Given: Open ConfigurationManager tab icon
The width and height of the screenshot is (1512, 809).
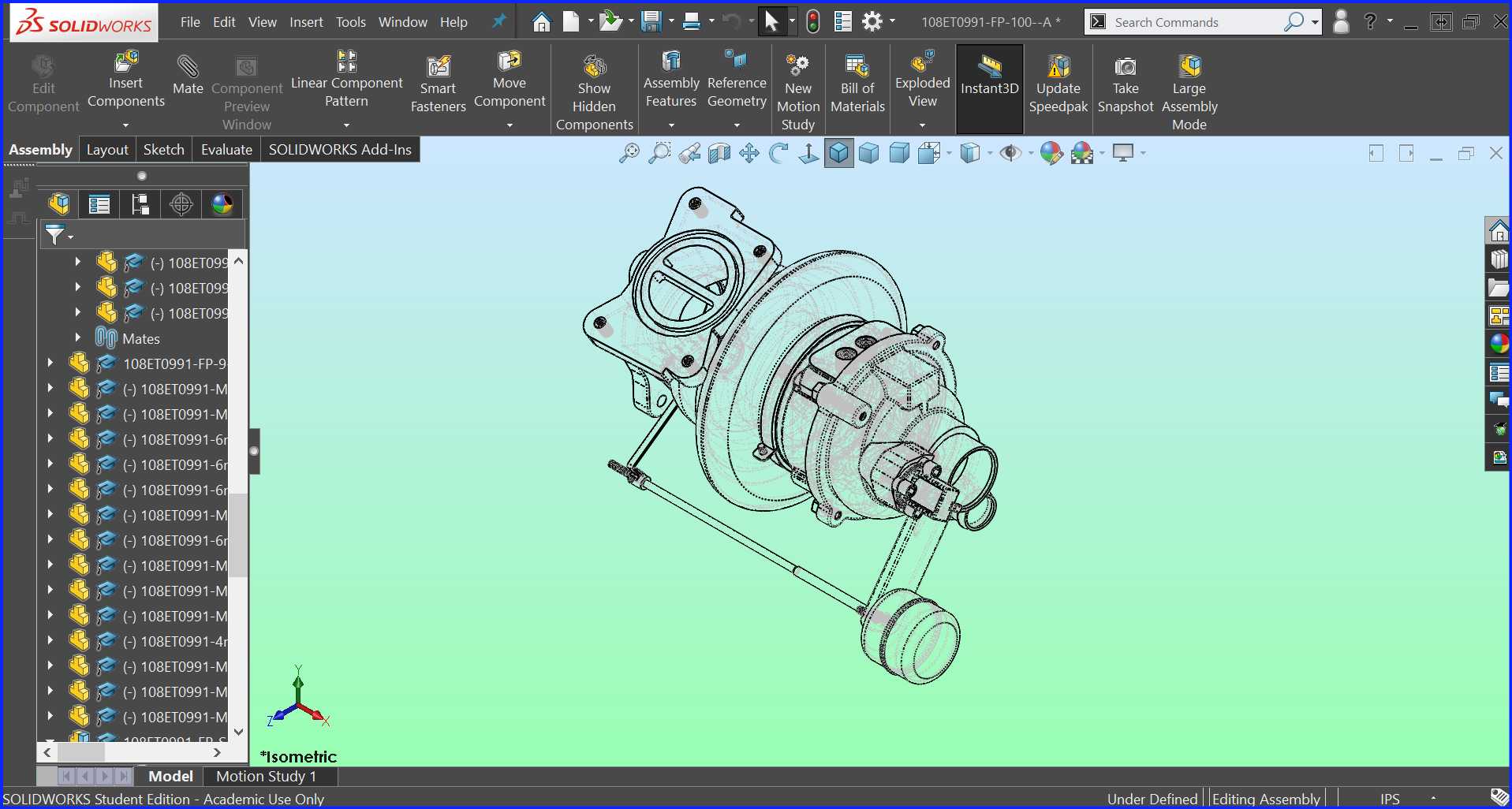Looking at the screenshot, I should 140,204.
